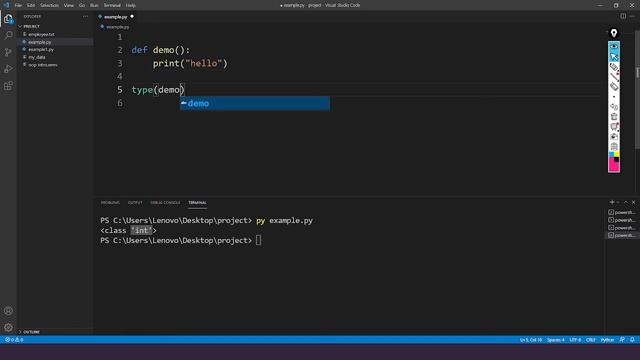Click the unsaved dot on example.py tab
Screen dimensions: 640x360
[x=132, y=16]
